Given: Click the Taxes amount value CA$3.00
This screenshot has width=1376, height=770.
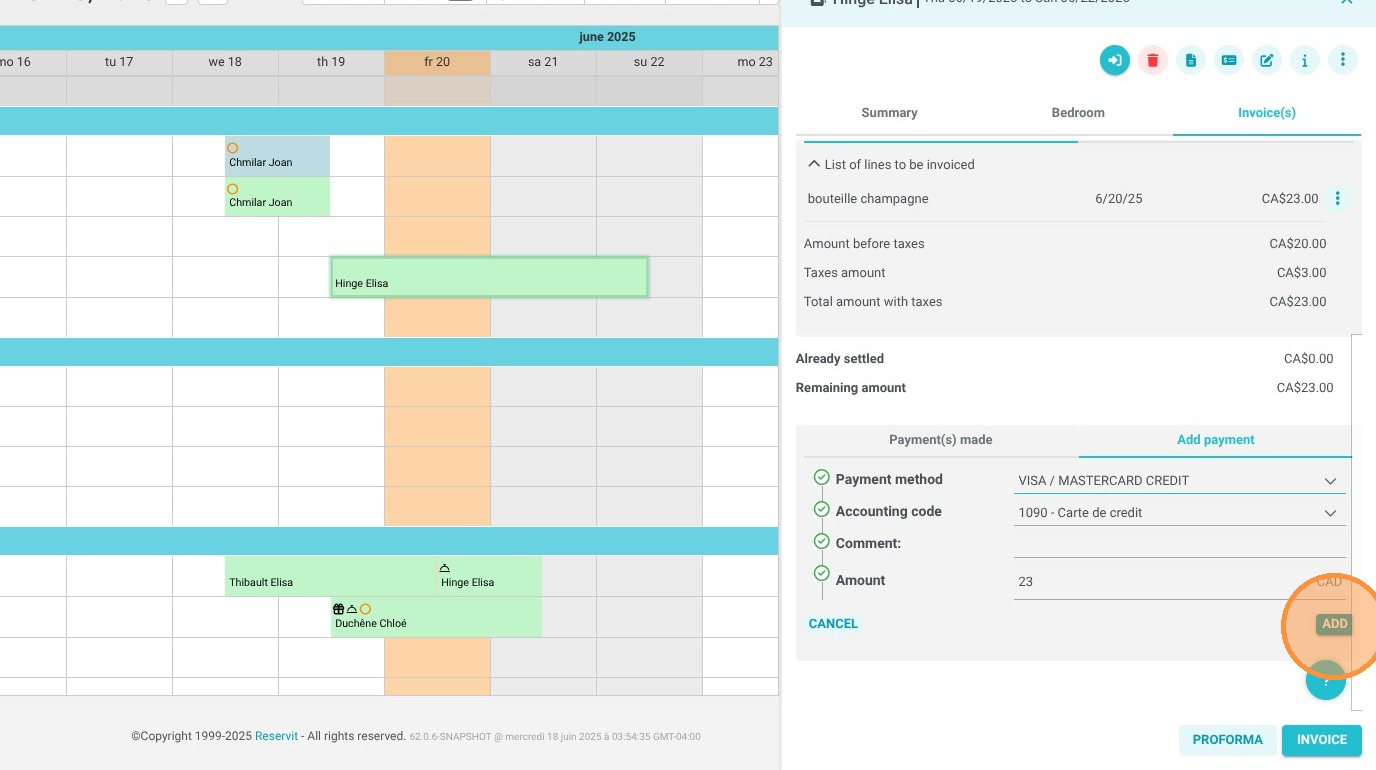Looking at the screenshot, I should point(1302,273).
